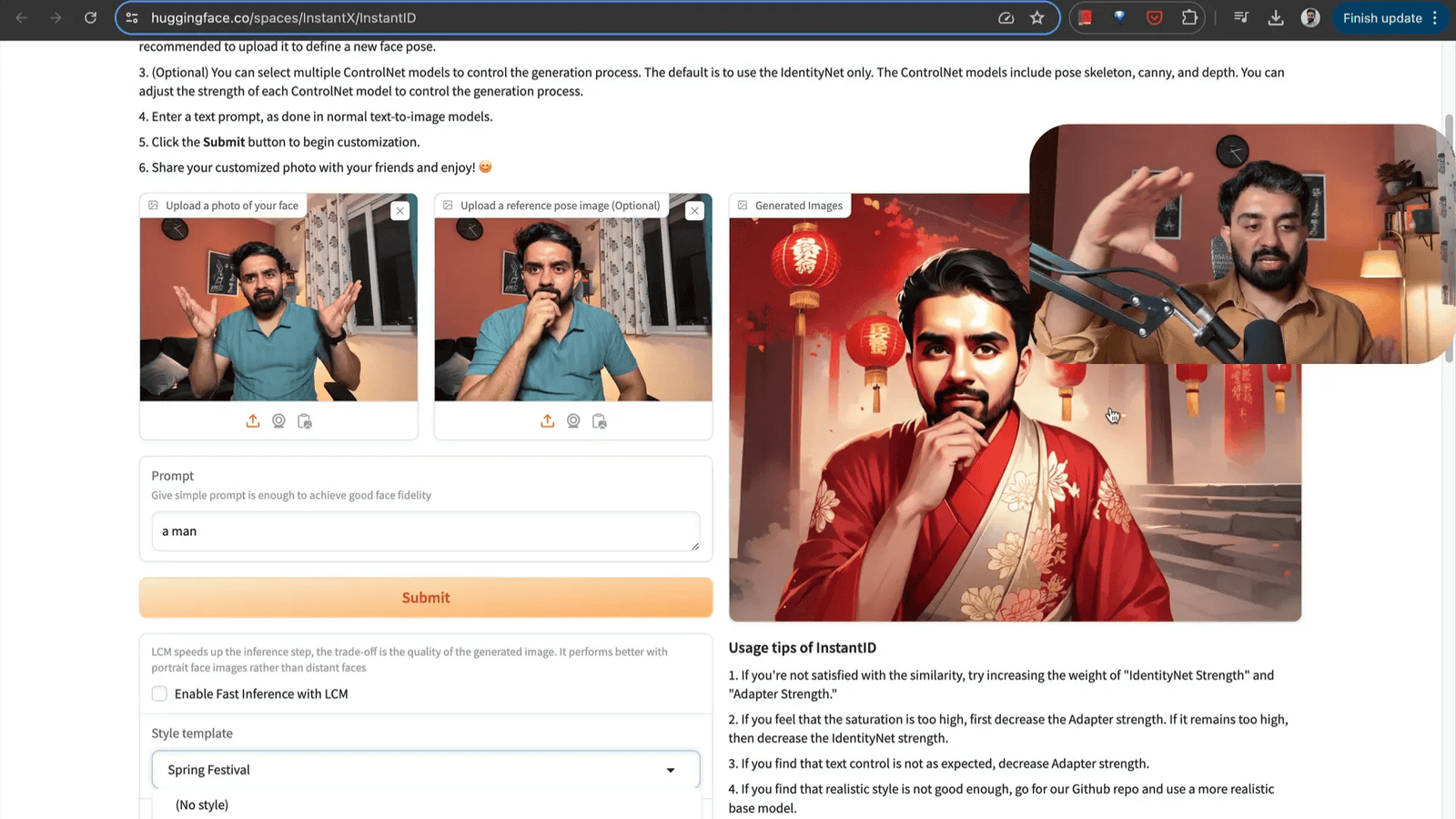Capture face photo with the webcam icon
This screenshot has width=1456, height=819.
click(278, 420)
